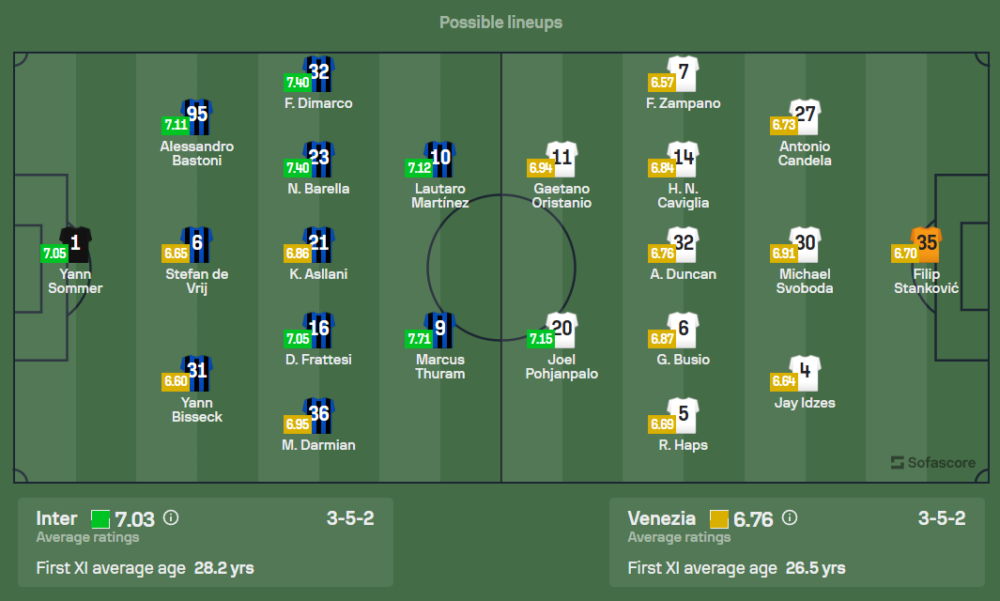Click Marcus Thuram's number 9 jersey
1000x601 pixels.
click(439, 329)
